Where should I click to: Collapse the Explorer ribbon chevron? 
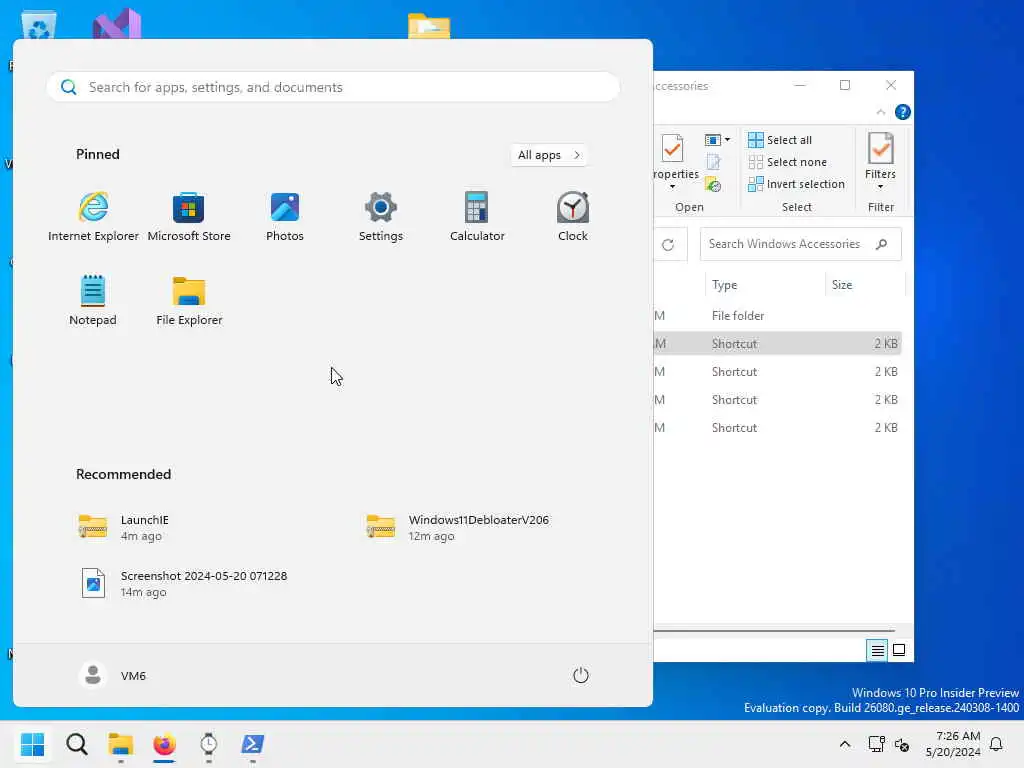pyautogui.click(x=880, y=112)
